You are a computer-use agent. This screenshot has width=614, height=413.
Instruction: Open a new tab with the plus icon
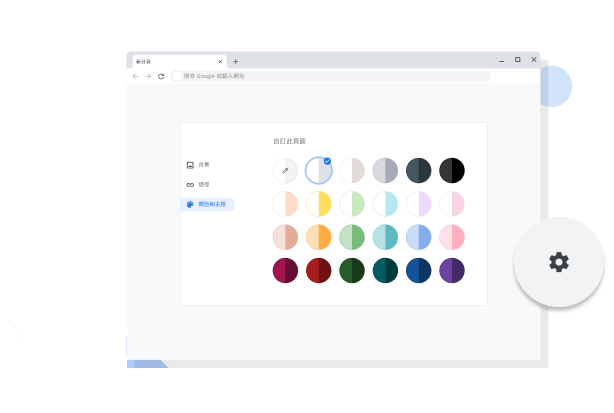tap(236, 61)
